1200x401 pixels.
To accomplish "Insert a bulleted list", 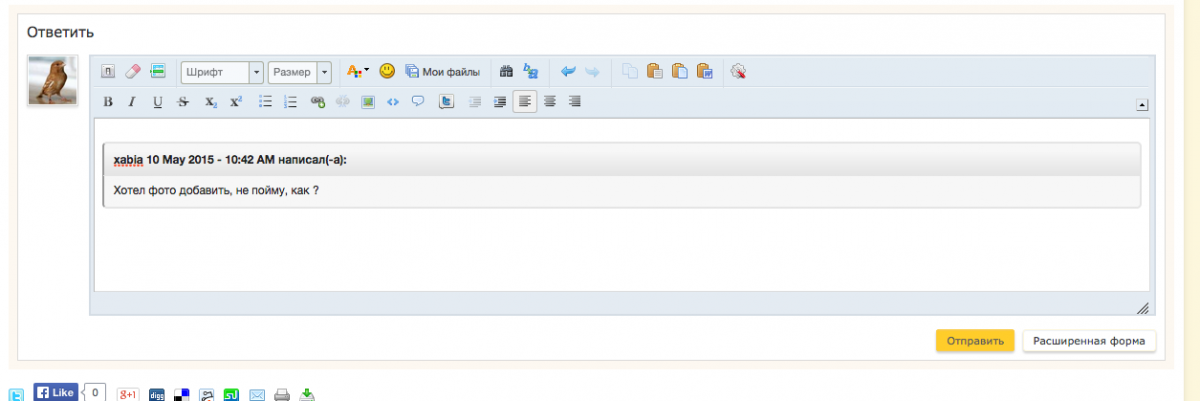I will point(266,102).
